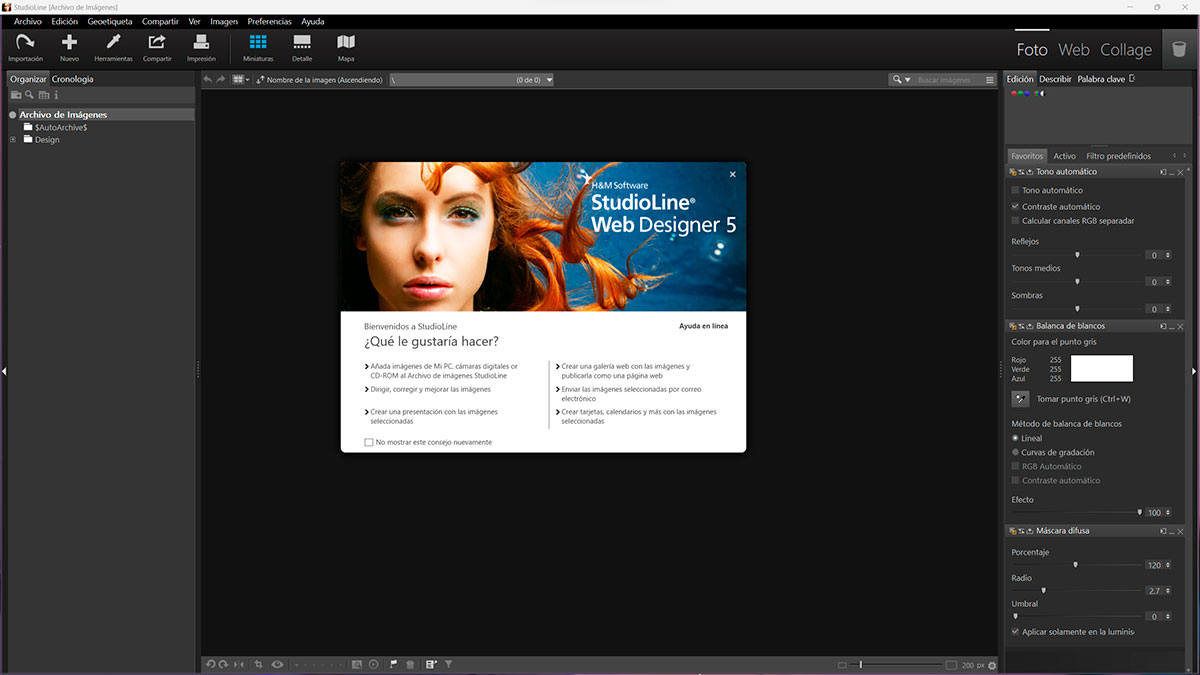Click the navigate back arrow
The image size is (1200, 675).
(208, 80)
